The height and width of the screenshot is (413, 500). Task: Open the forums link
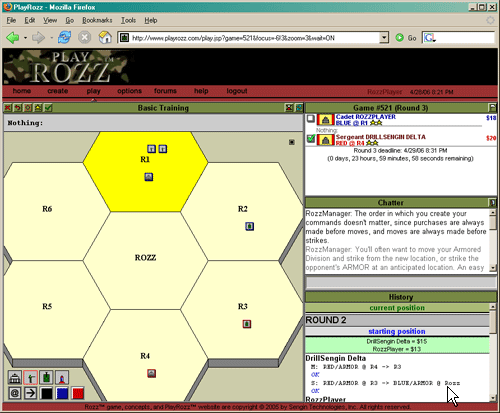click(165, 91)
